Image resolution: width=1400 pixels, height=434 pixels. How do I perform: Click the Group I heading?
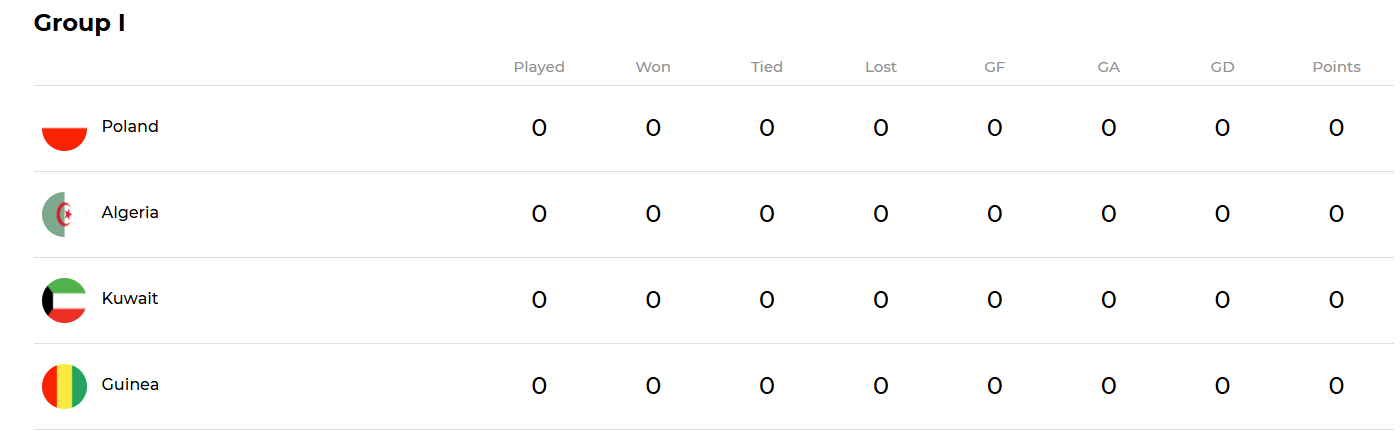[80, 23]
